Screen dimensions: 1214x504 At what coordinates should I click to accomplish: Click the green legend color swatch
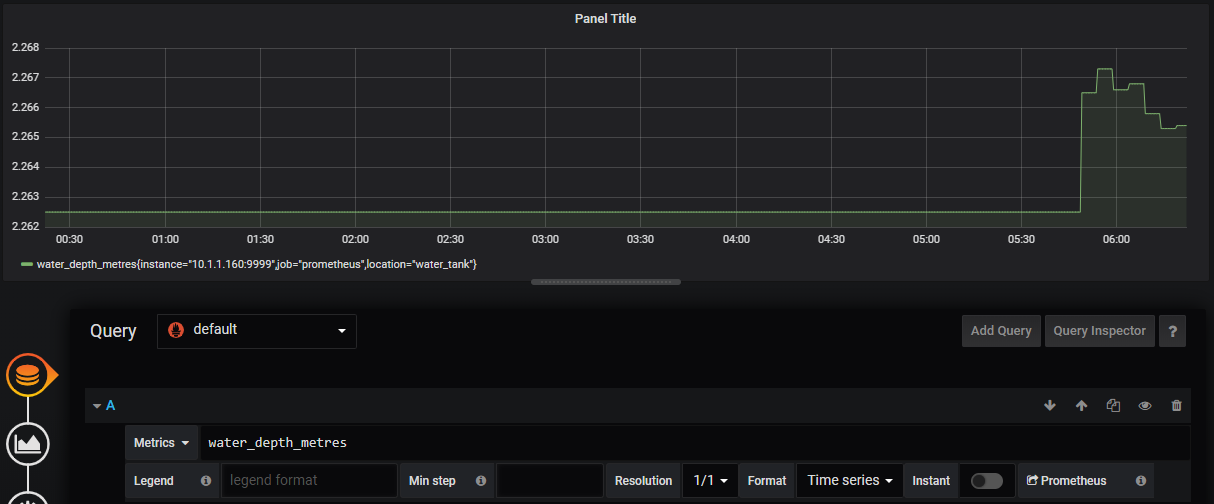pos(26,264)
